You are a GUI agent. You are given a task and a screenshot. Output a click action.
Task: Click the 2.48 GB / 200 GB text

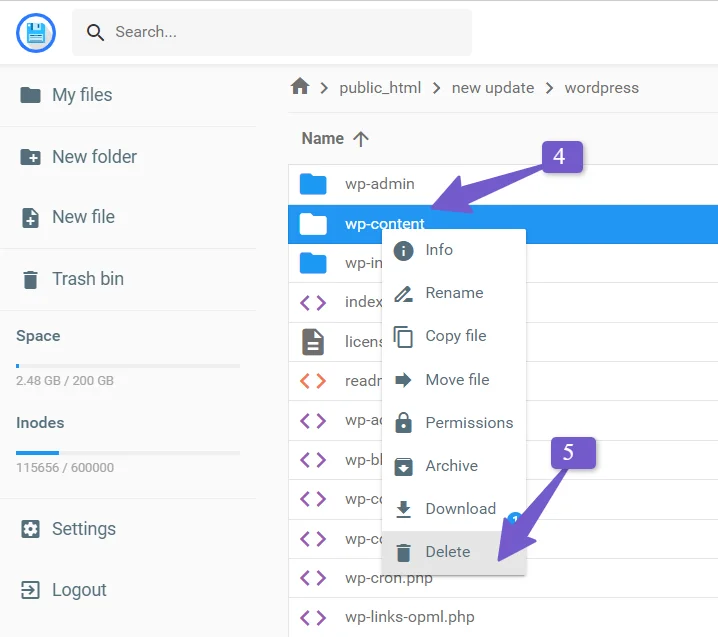pyautogui.click(x=65, y=381)
